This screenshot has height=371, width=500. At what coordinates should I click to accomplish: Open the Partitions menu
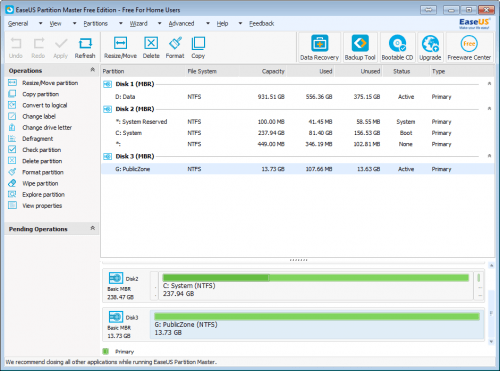[x=95, y=24]
